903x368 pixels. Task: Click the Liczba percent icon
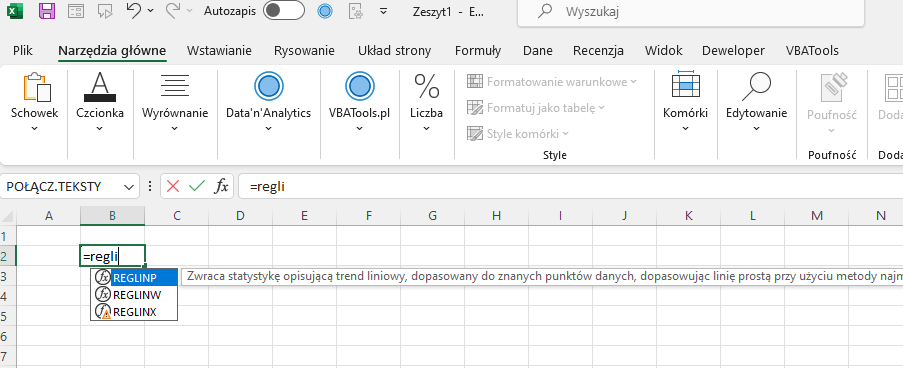tap(427, 87)
